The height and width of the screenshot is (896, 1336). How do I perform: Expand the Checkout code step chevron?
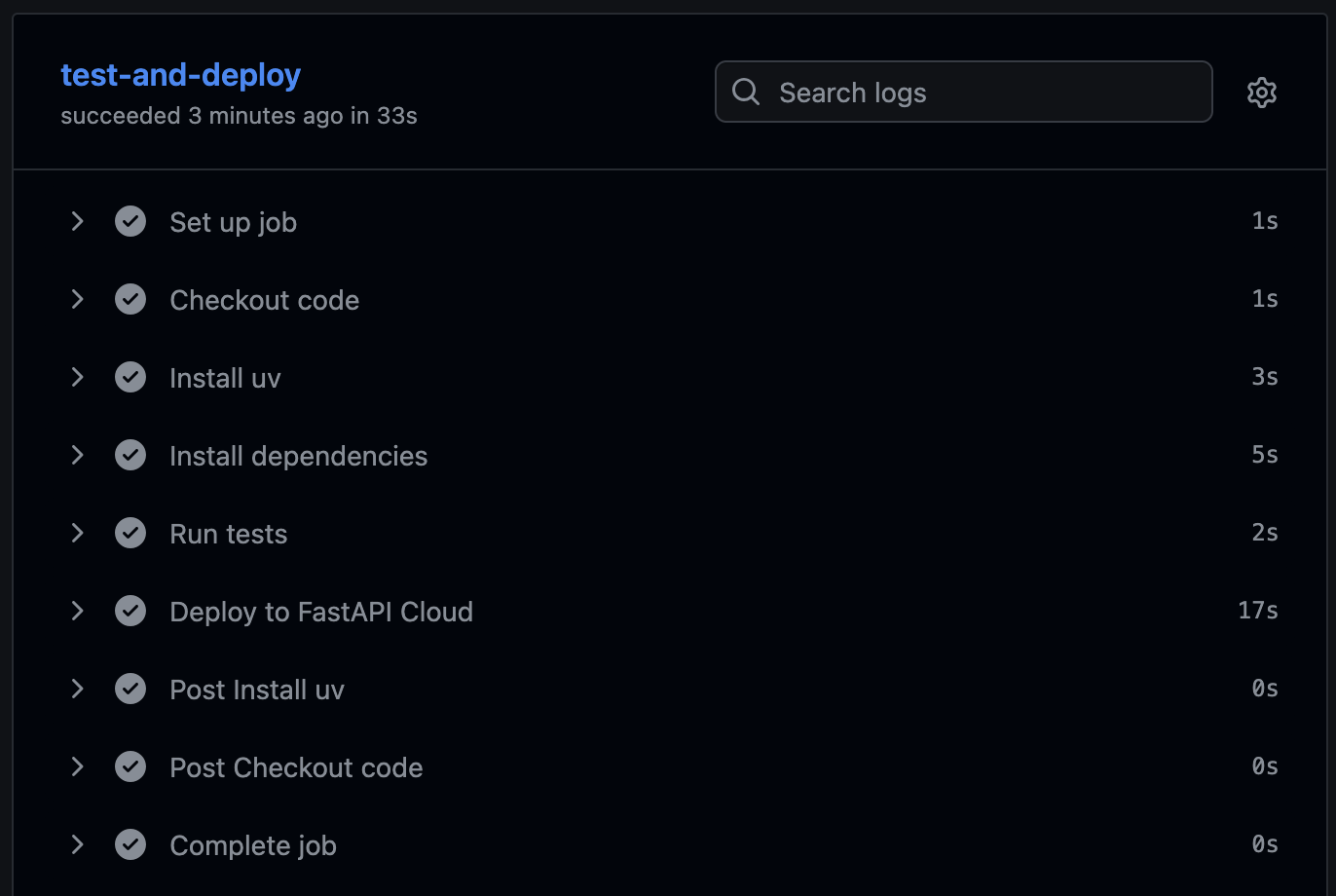[77, 299]
